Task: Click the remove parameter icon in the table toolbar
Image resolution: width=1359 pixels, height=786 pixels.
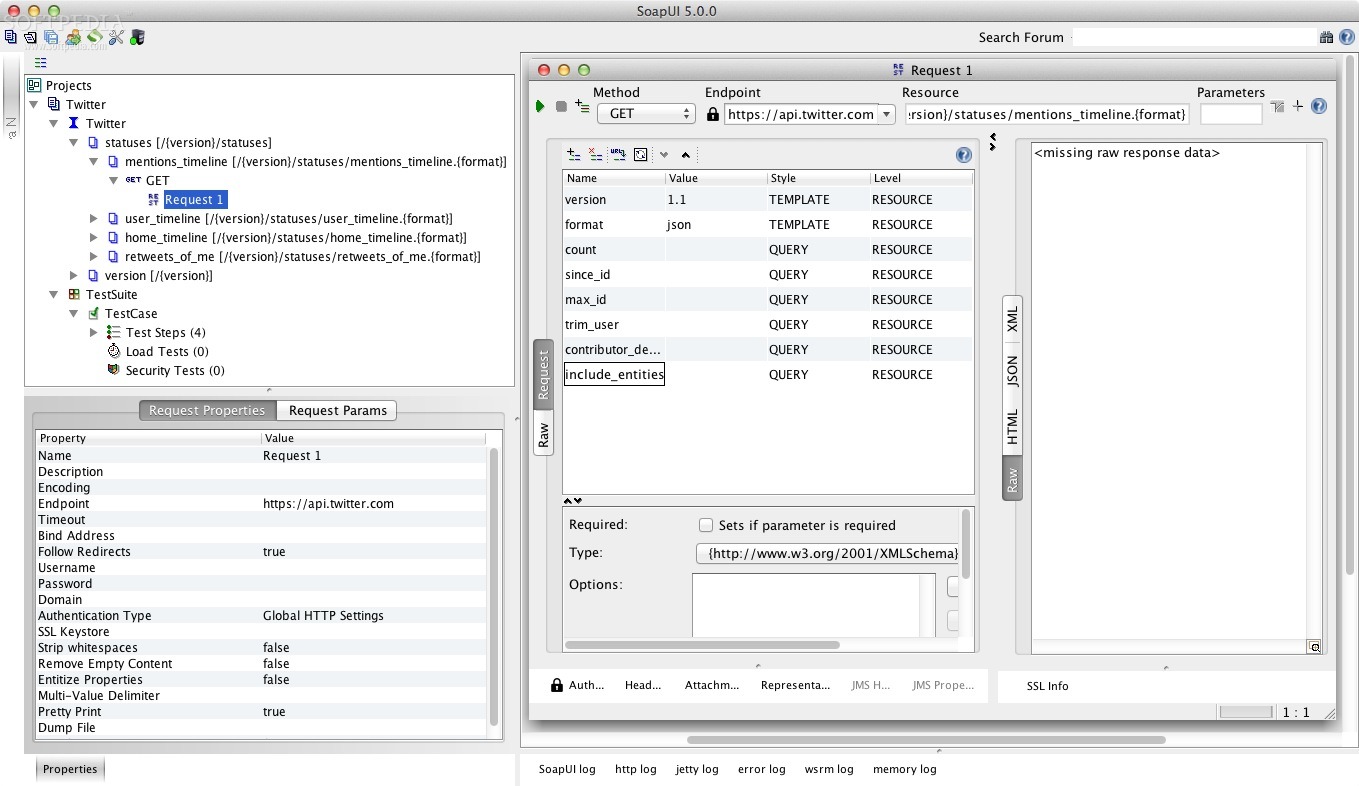Action: [596, 155]
